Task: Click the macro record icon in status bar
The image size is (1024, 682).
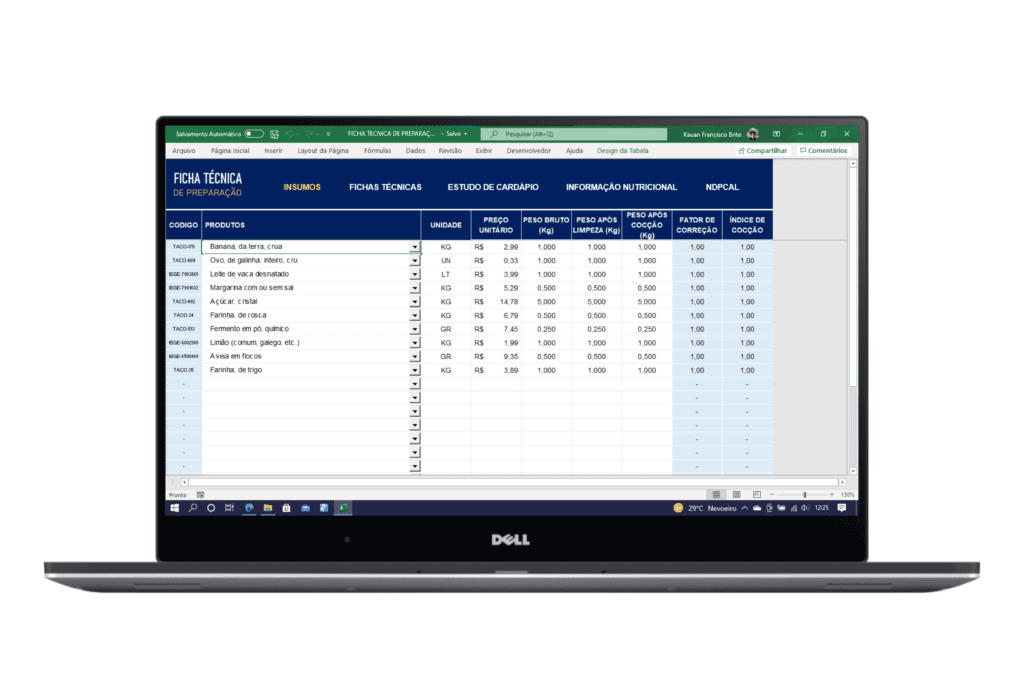Action: tap(200, 495)
